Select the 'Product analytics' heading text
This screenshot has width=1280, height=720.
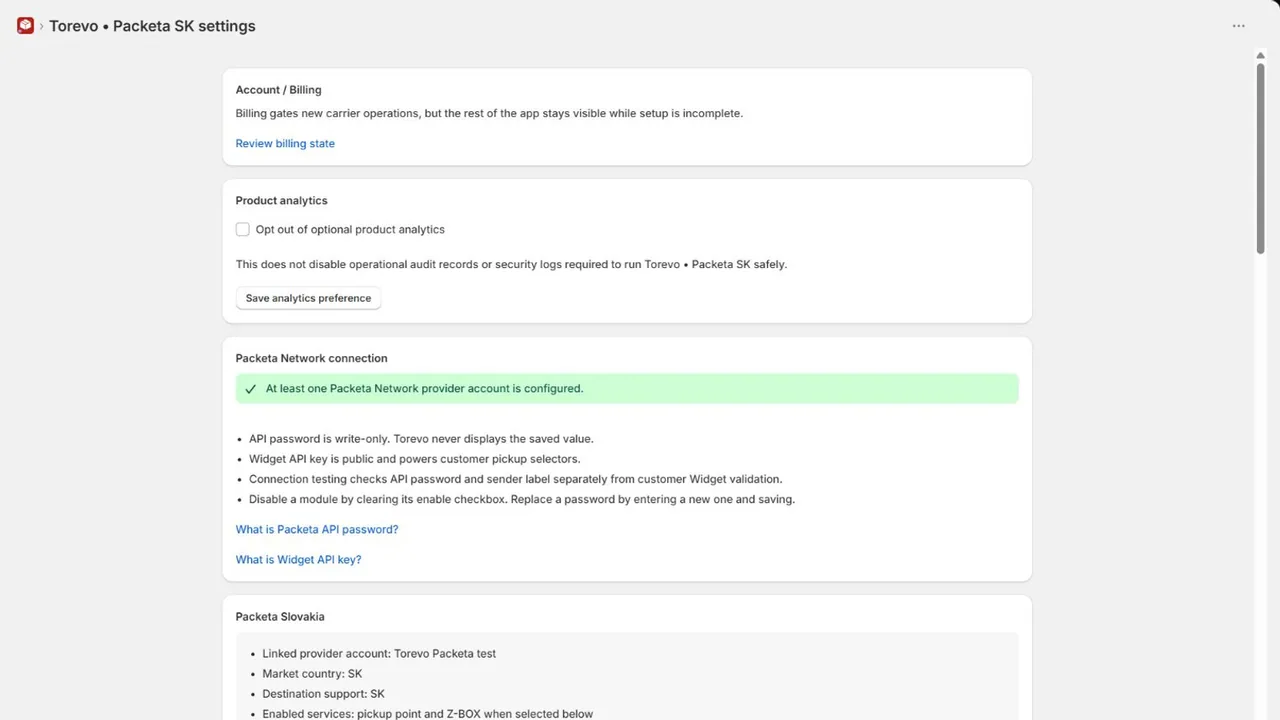tap(282, 201)
